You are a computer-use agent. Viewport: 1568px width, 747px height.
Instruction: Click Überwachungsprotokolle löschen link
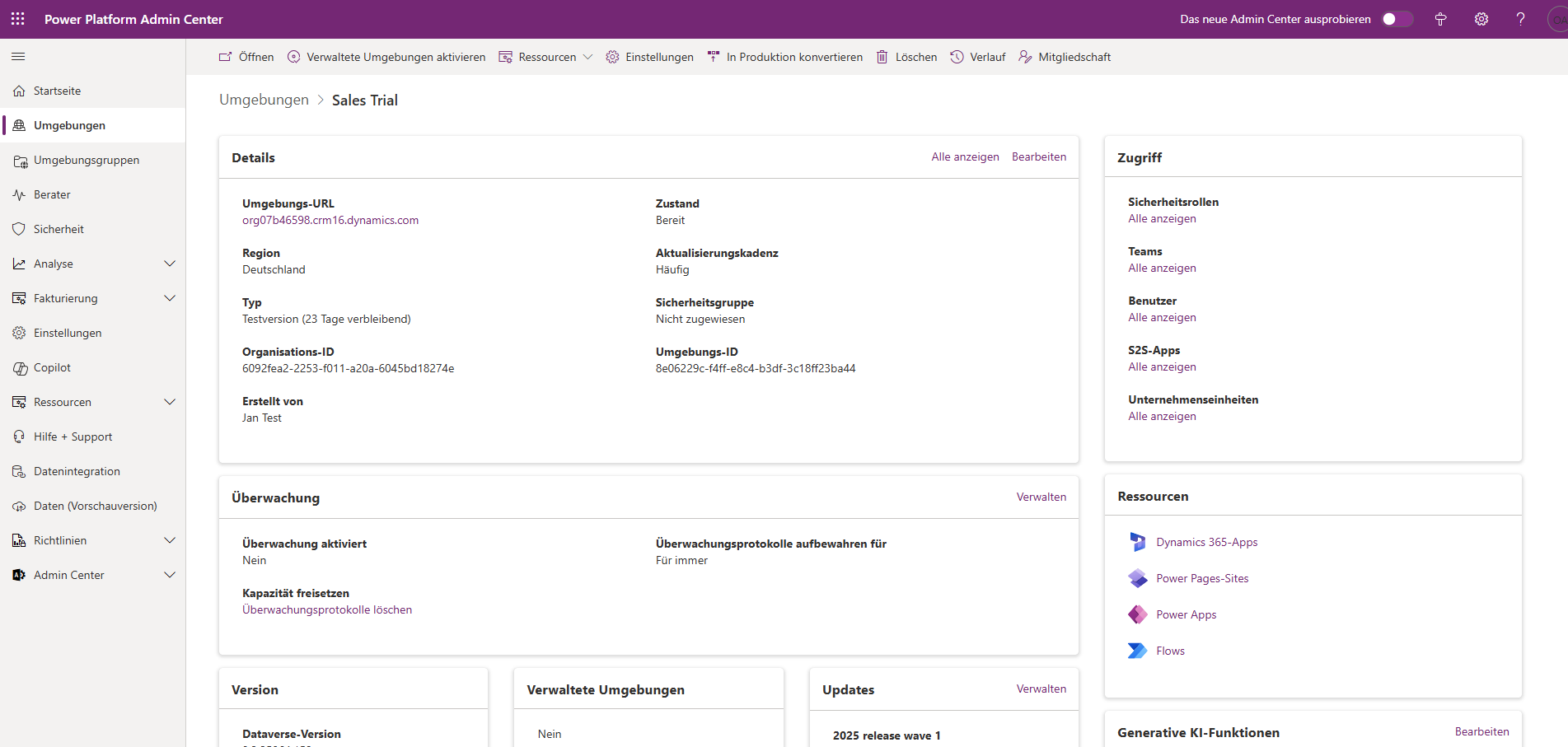coord(327,609)
